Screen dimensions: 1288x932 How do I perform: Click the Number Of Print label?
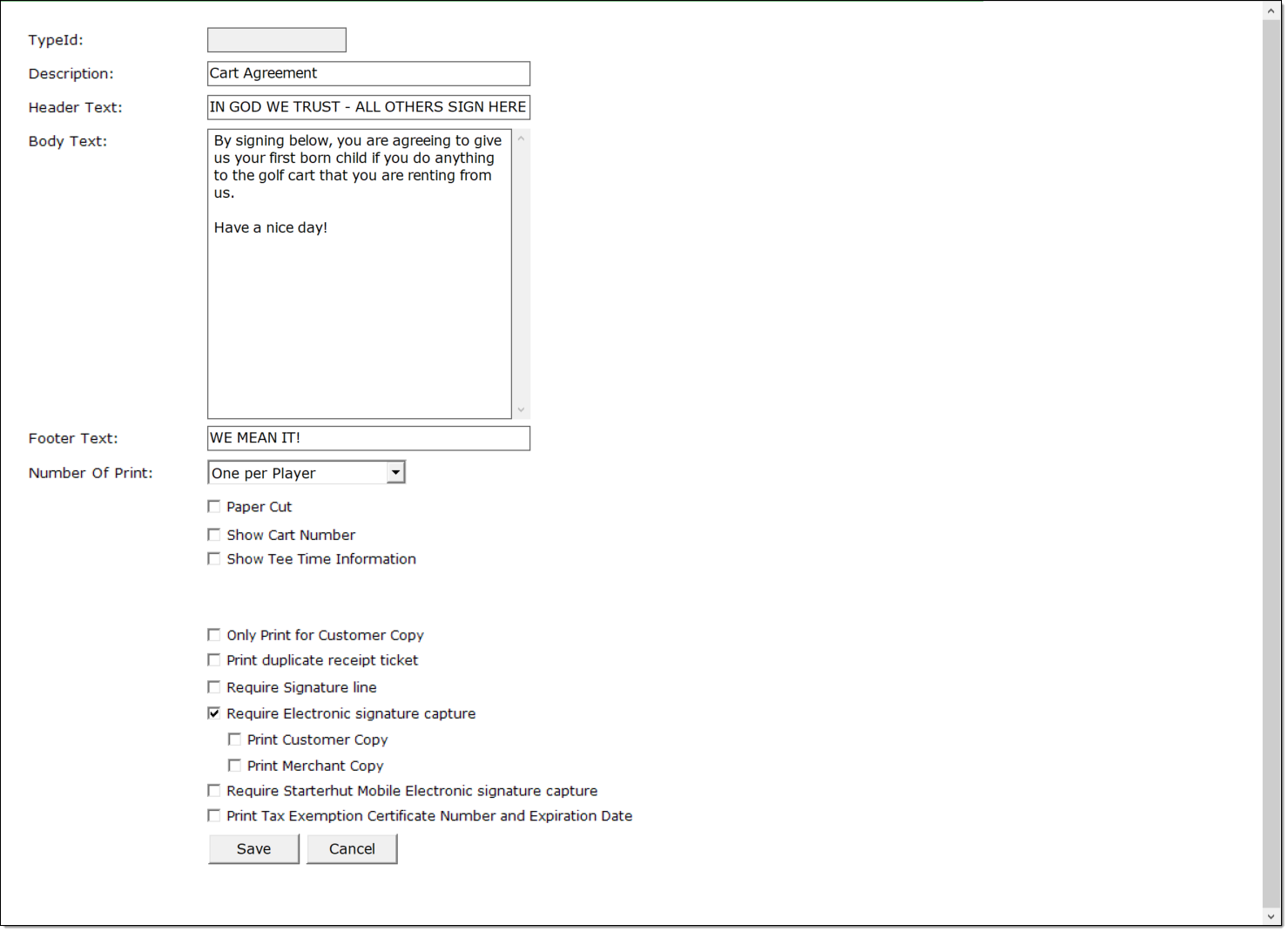91,473
